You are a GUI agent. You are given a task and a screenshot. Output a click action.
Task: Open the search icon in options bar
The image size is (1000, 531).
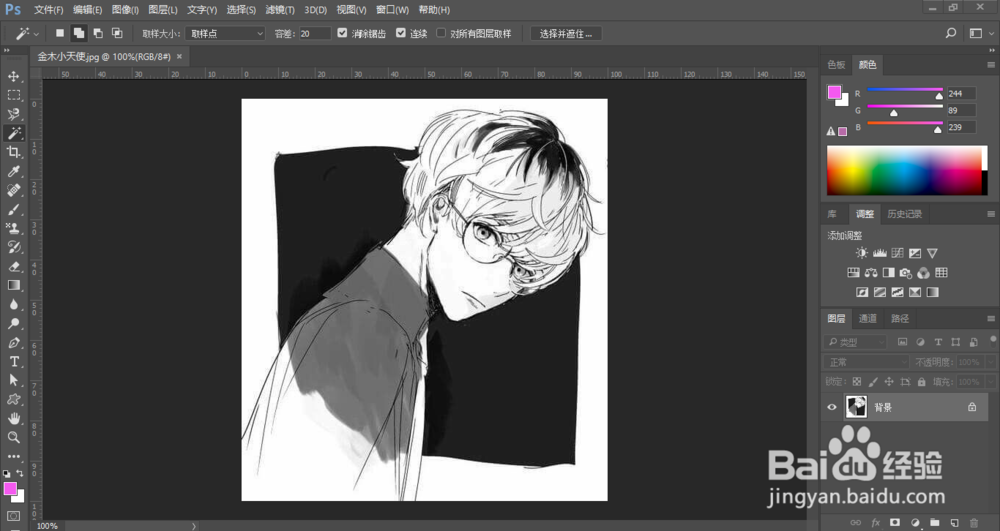[x=951, y=33]
